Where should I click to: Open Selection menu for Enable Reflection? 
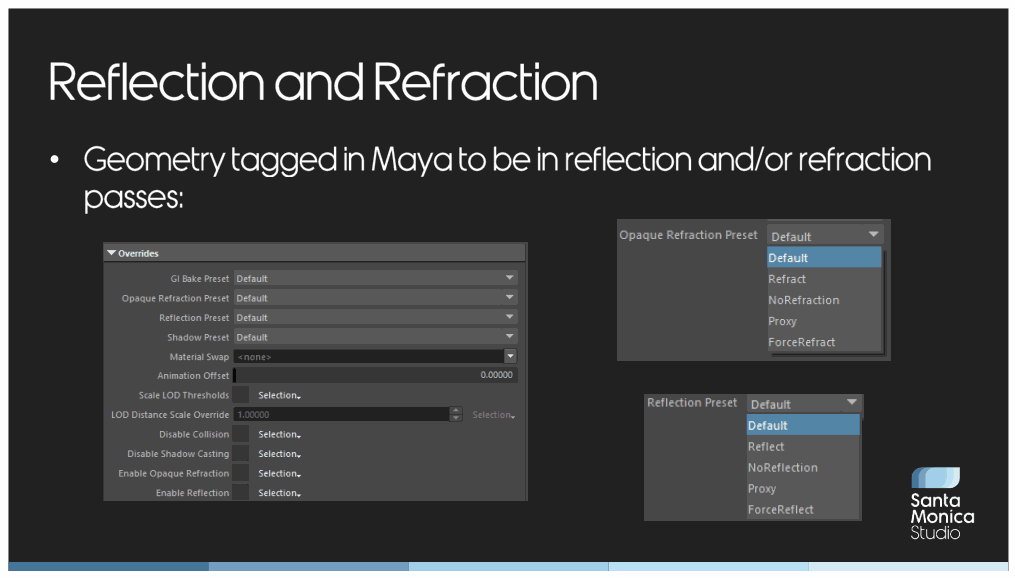coord(280,493)
